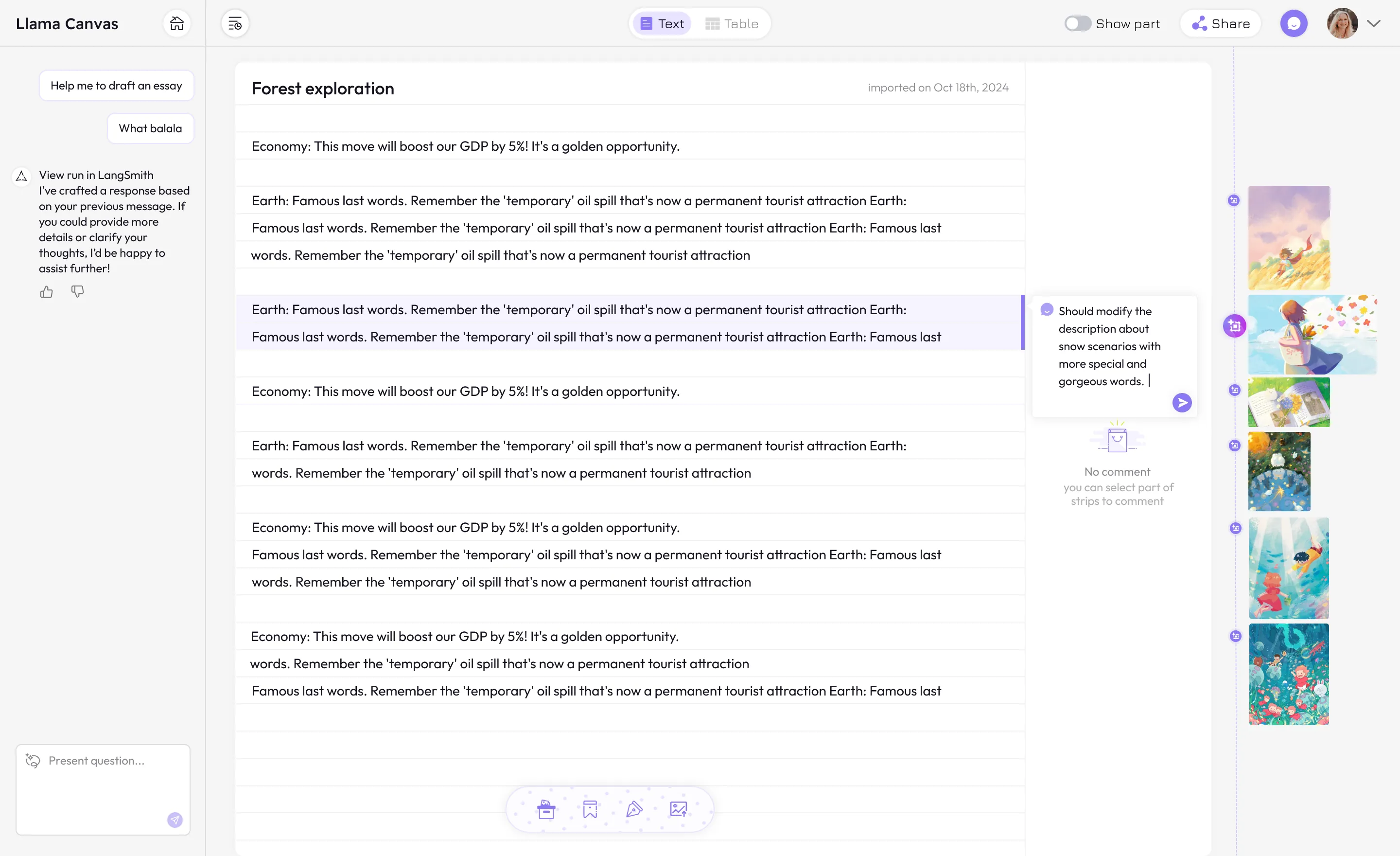Send the comment with arrow button
Image resolution: width=1400 pixels, height=856 pixels.
pyautogui.click(x=1182, y=402)
